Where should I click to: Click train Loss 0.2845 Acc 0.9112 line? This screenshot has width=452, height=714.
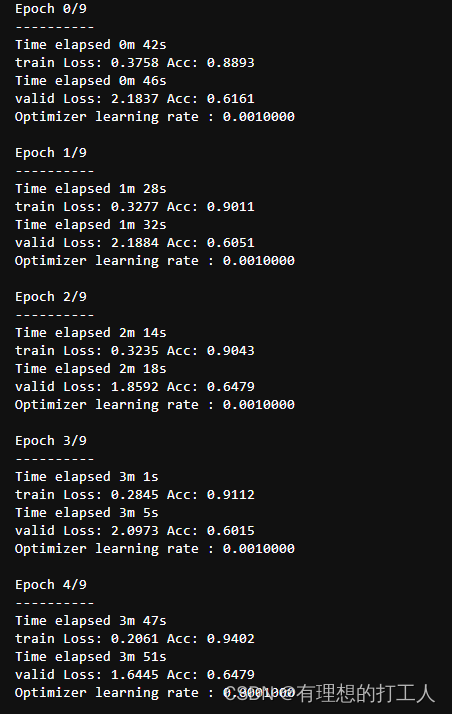135,494
